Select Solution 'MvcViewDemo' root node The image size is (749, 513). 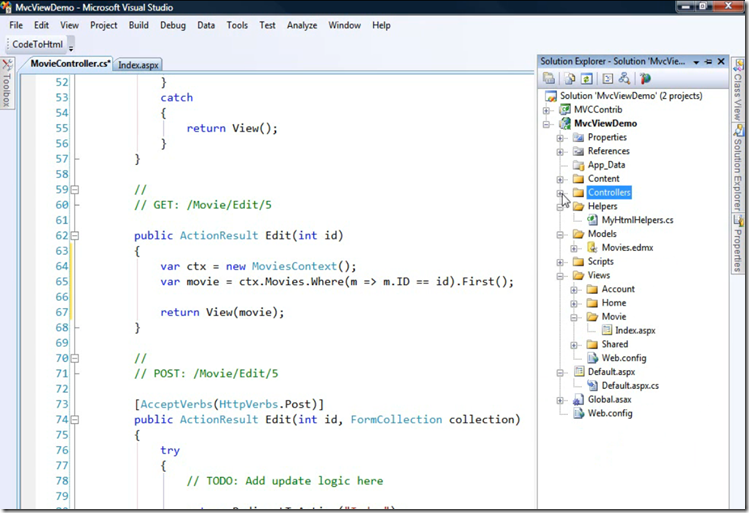coord(631,96)
